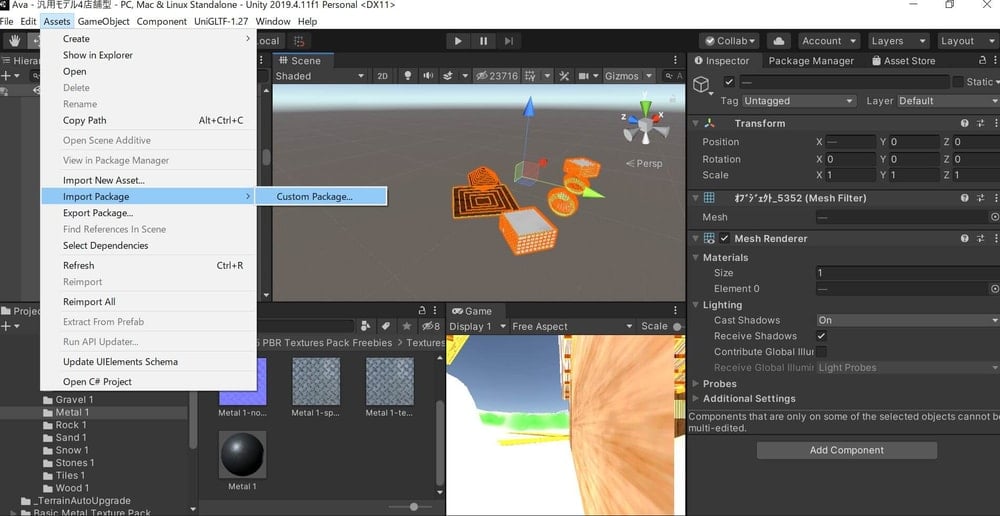Toggle scene lighting bulb icon
Viewport: 1000px width, 516px height.
pos(408,76)
